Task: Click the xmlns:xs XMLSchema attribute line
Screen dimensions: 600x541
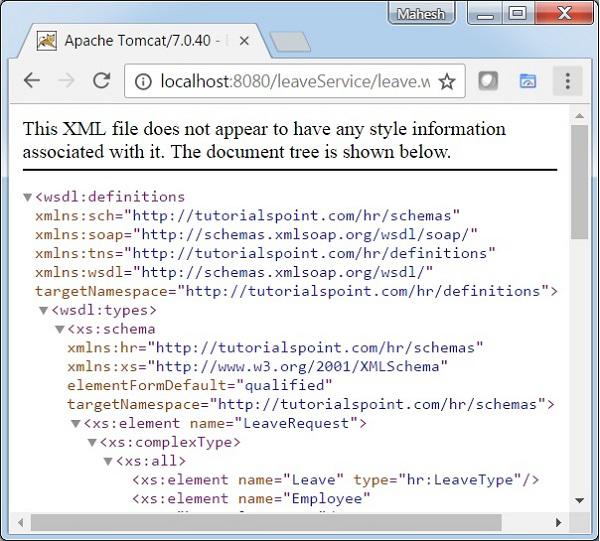Action: [258, 367]
